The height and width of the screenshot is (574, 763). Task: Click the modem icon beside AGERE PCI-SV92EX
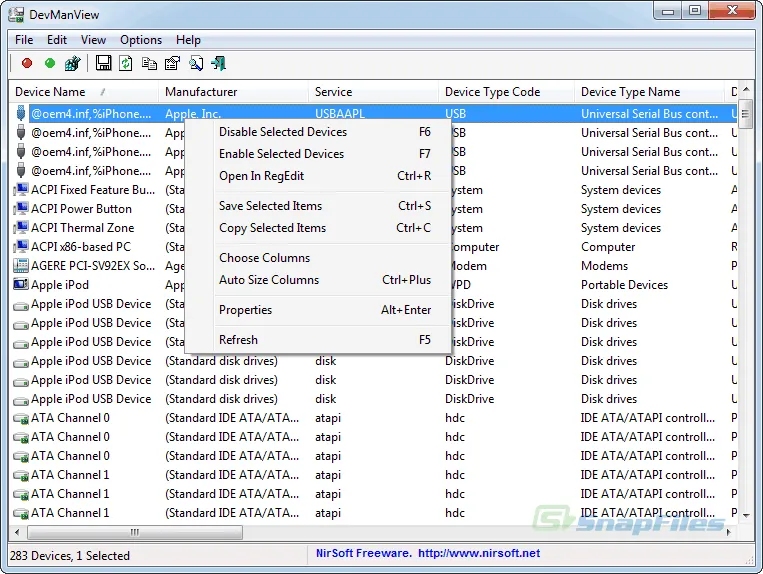(20, 266)
